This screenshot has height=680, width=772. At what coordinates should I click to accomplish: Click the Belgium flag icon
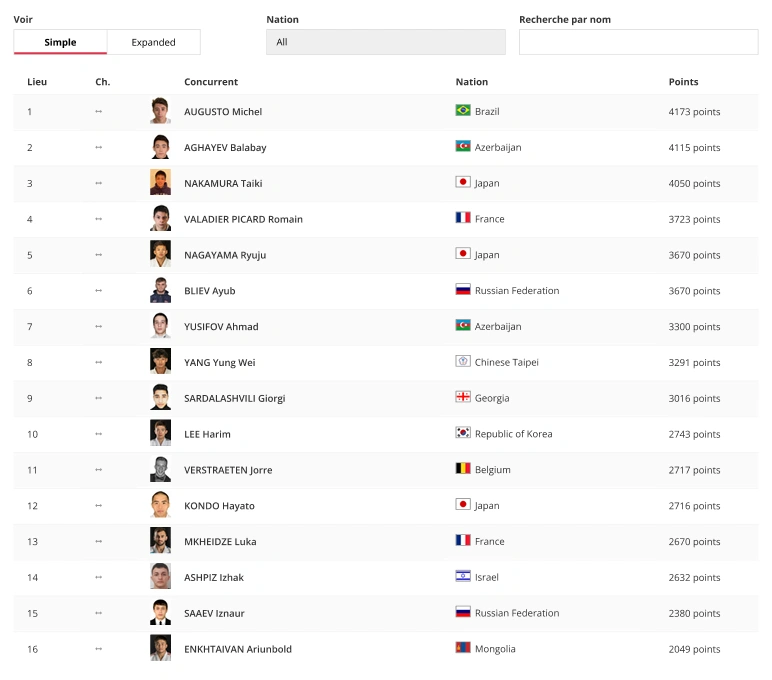[x=463, y=470]
